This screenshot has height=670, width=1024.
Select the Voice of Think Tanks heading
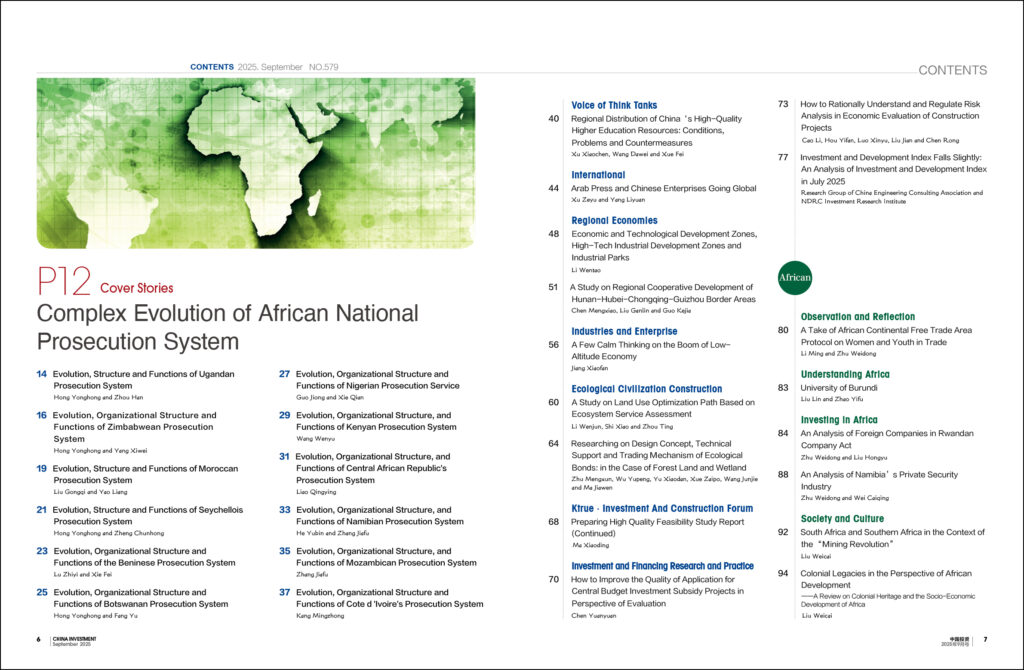pos(614,105)
